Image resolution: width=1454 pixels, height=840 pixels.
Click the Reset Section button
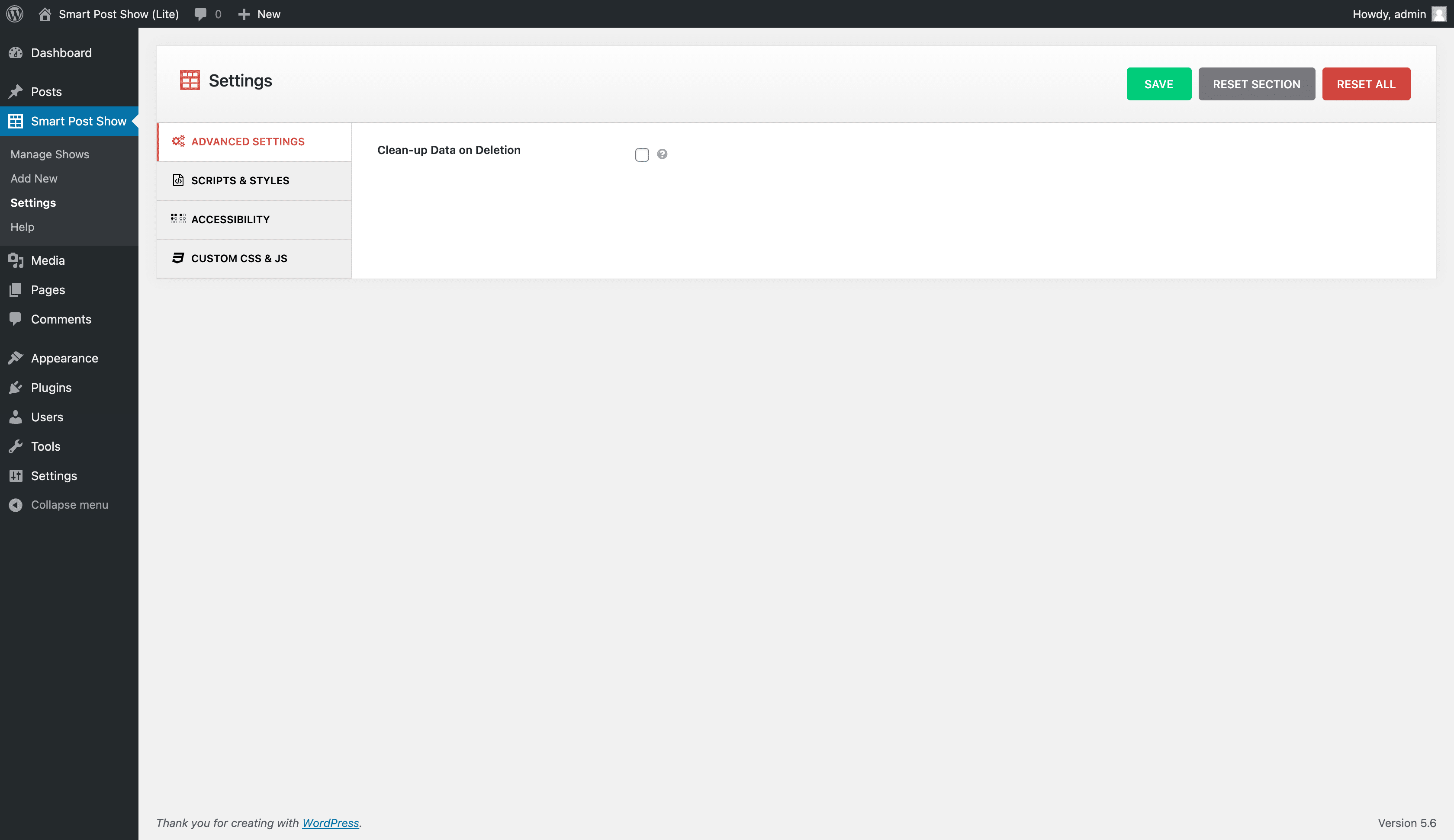(x=1256, y=84)
